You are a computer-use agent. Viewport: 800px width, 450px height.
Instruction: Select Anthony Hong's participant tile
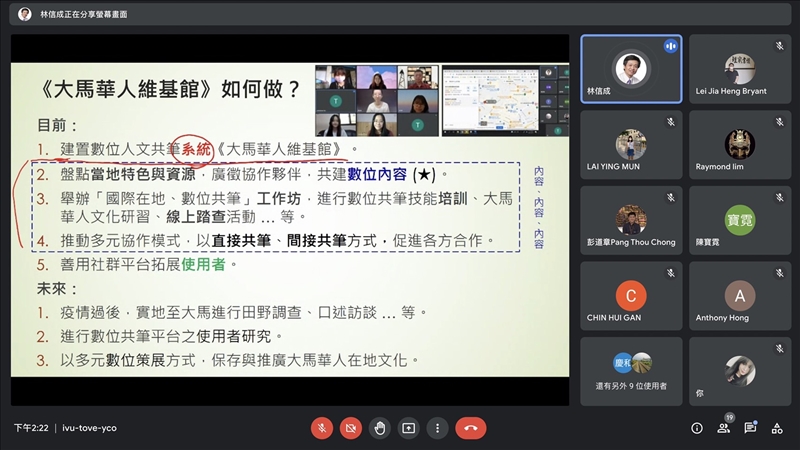(739, 296)
